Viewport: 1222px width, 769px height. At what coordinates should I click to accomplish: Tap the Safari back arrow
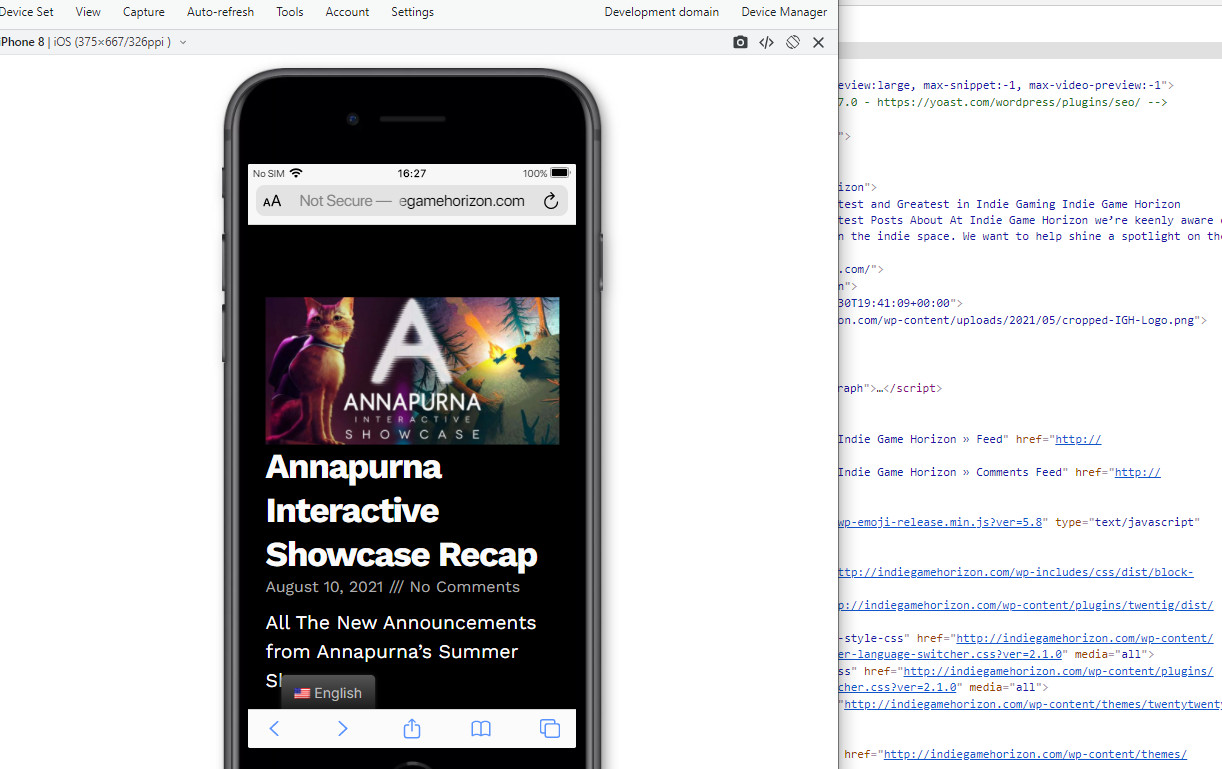tap(274, 728)
